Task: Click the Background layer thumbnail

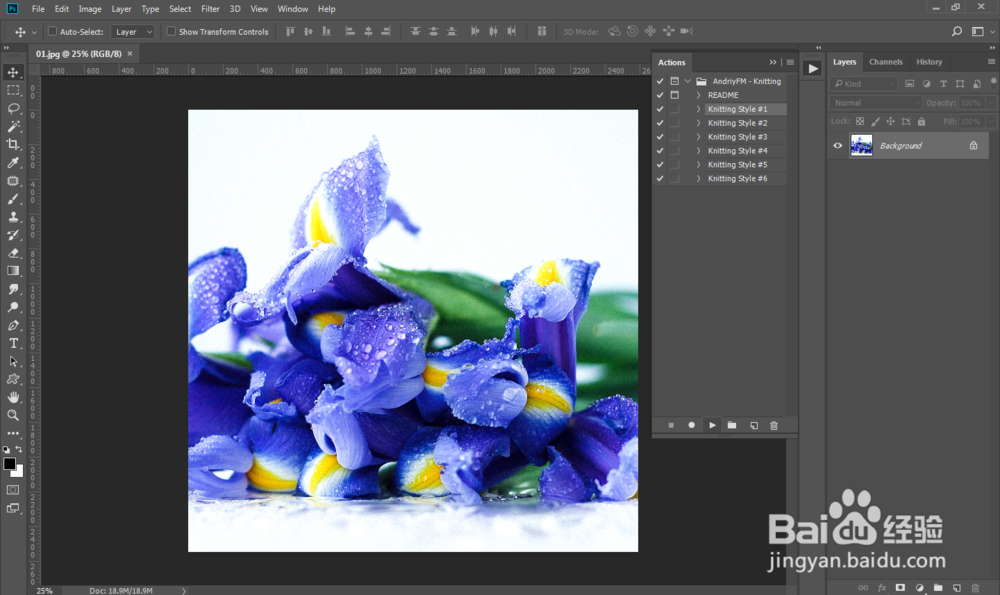Action: [x=861, y=146]
